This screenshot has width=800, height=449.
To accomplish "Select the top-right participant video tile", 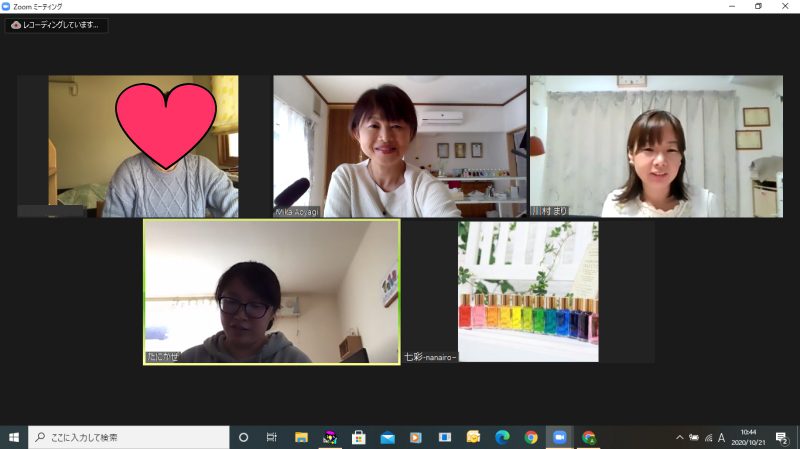I will tap(656, 146).
